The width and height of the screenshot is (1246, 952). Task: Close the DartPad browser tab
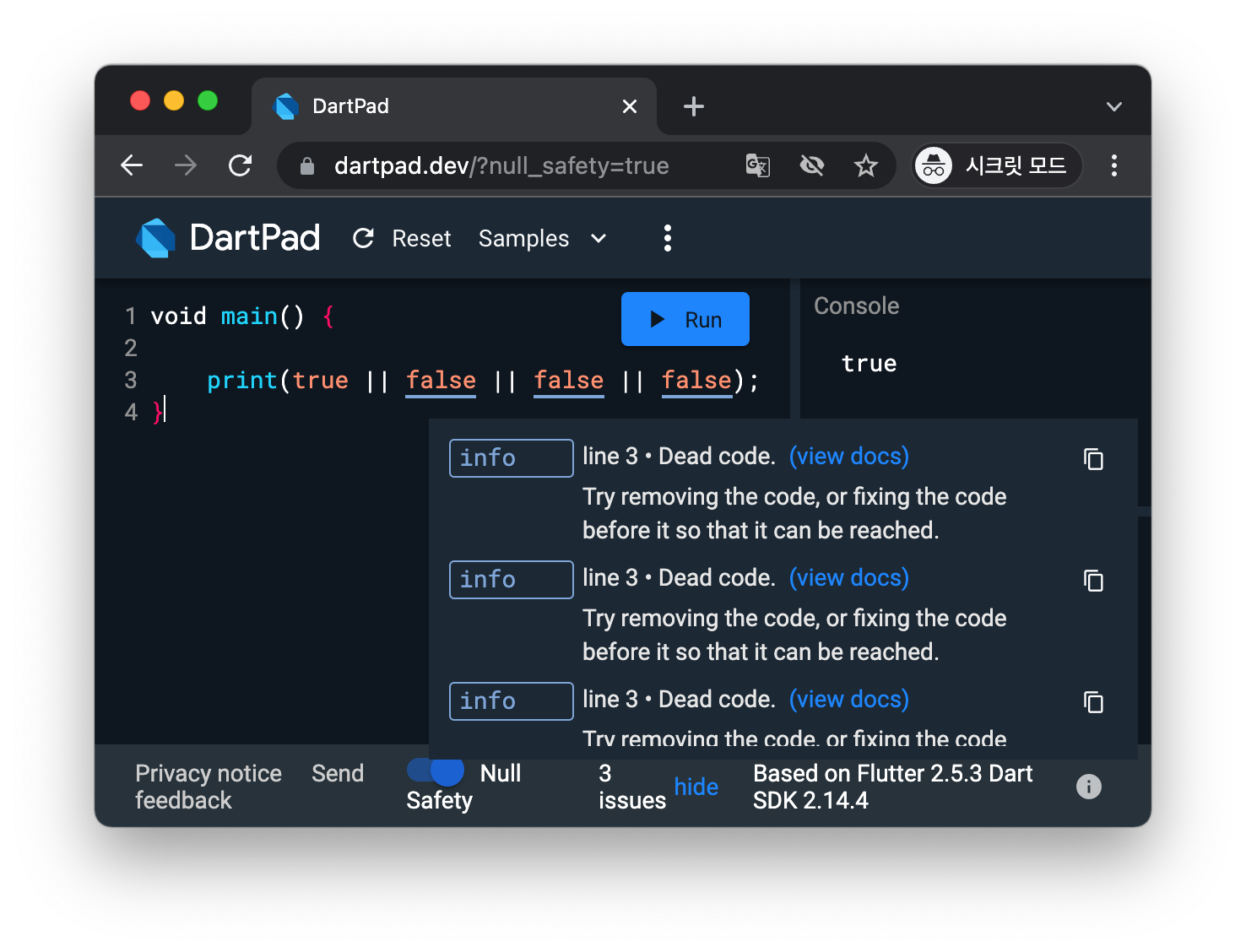tap(629, 106)
